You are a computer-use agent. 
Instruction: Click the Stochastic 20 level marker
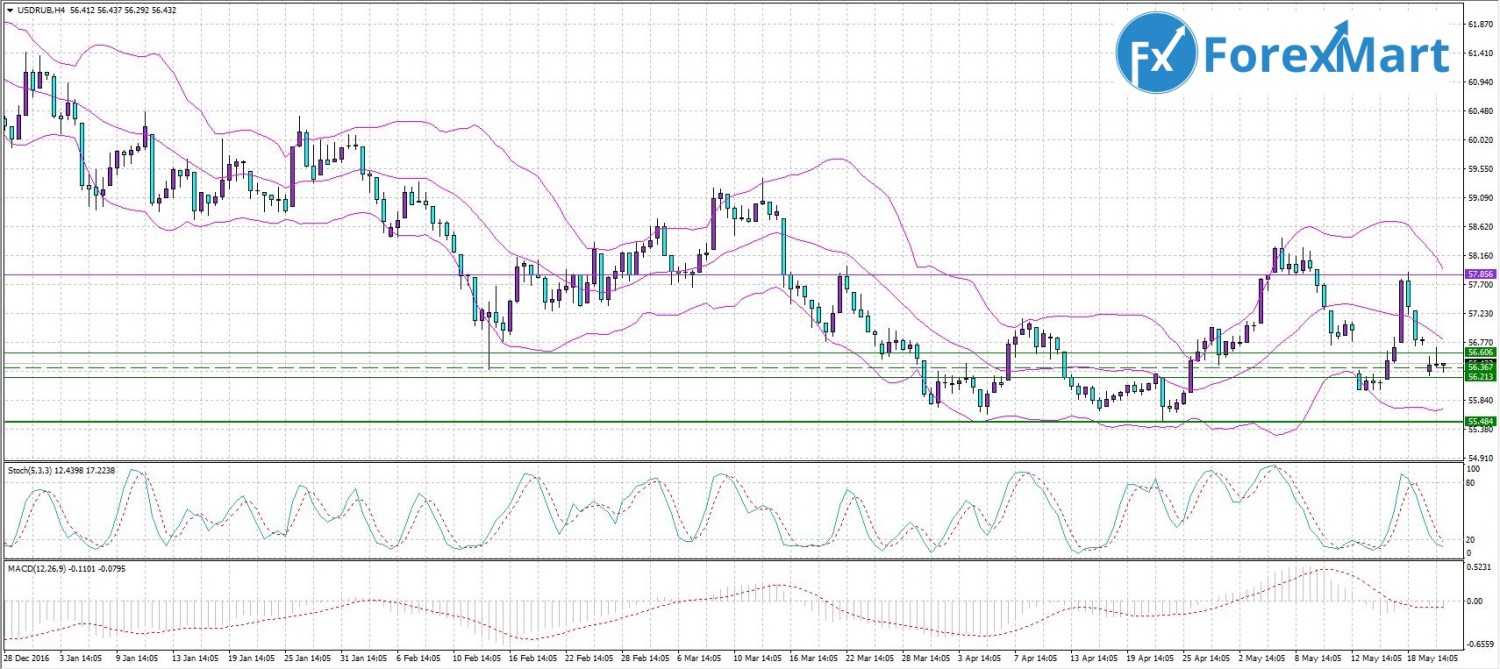pos(1470,539)
